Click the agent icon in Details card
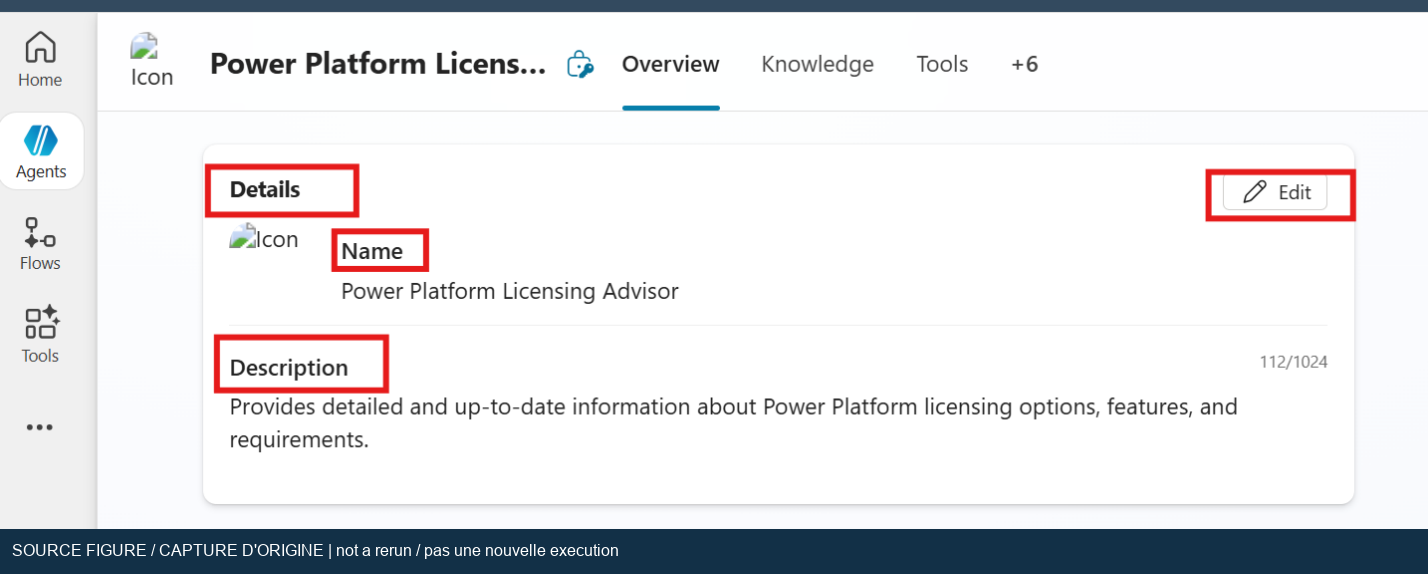 (x=264, y=239)
